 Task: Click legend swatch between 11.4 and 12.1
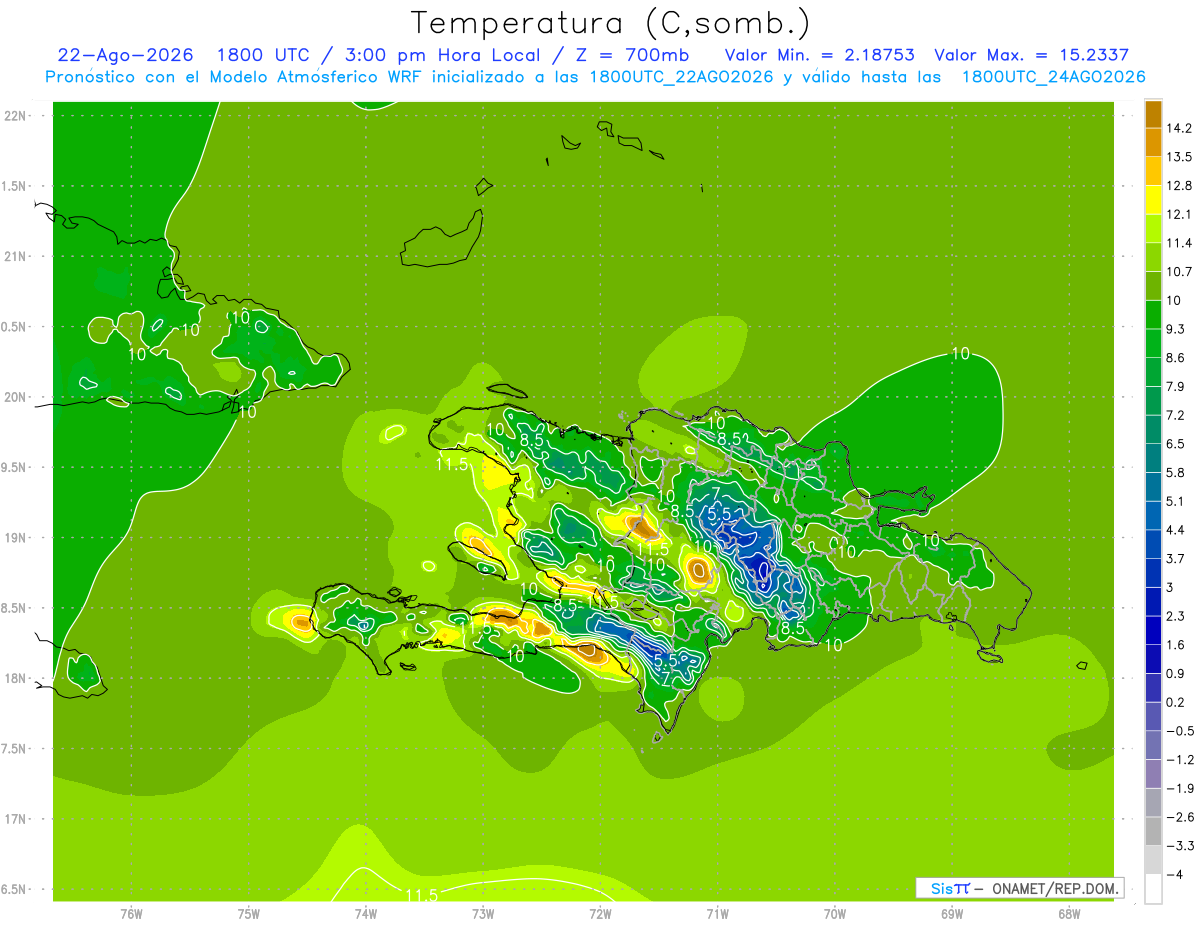click(x=1153, y=229)
